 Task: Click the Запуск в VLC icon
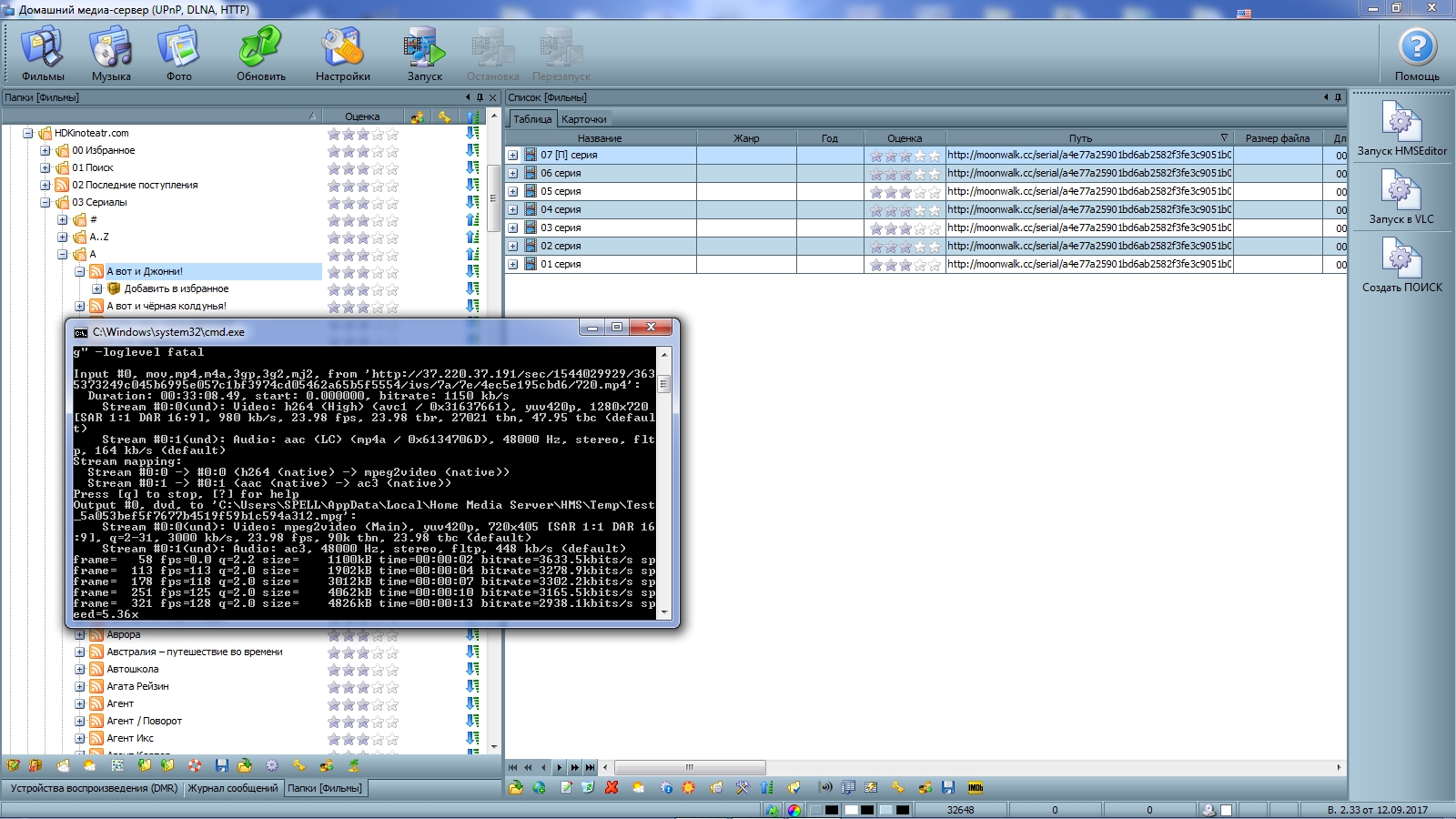[x=1401, y=197]
